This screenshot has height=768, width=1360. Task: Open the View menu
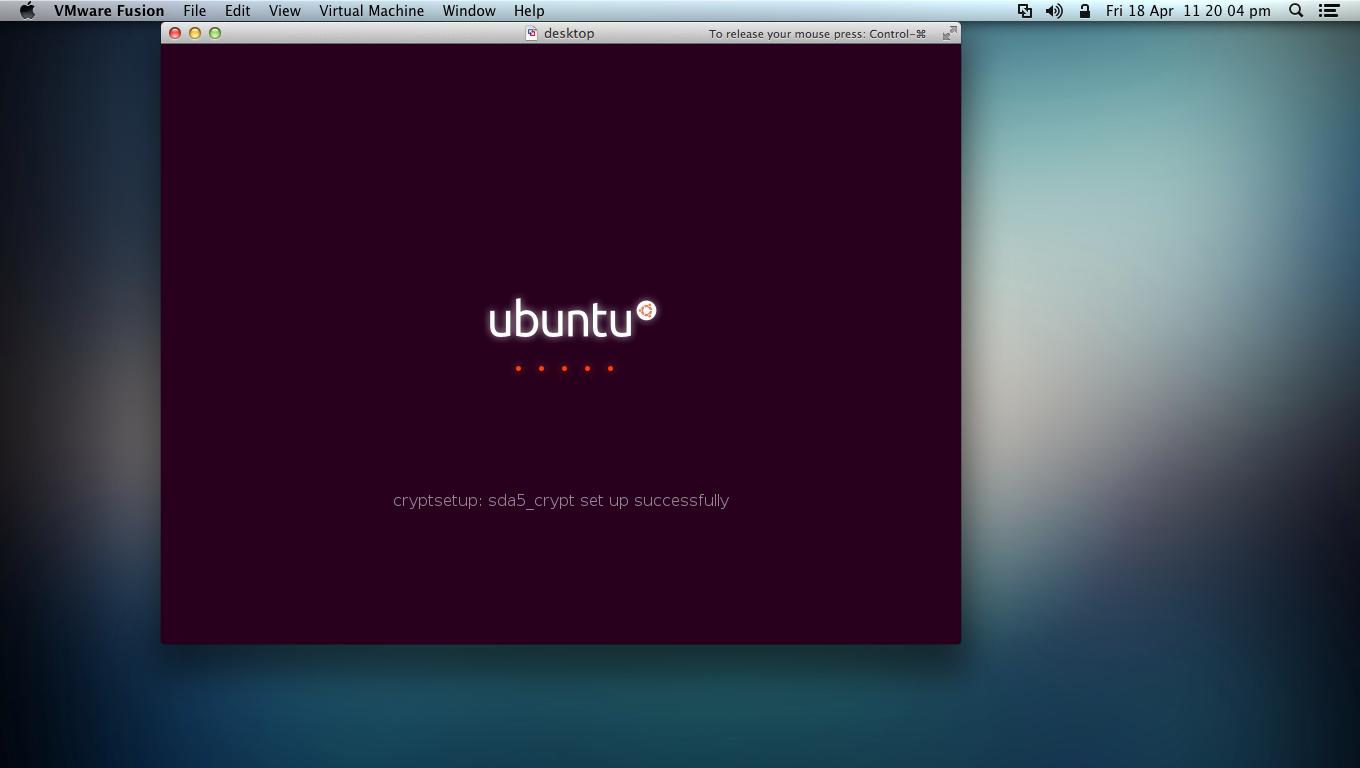pyautogui.click(x=285, y=11)
